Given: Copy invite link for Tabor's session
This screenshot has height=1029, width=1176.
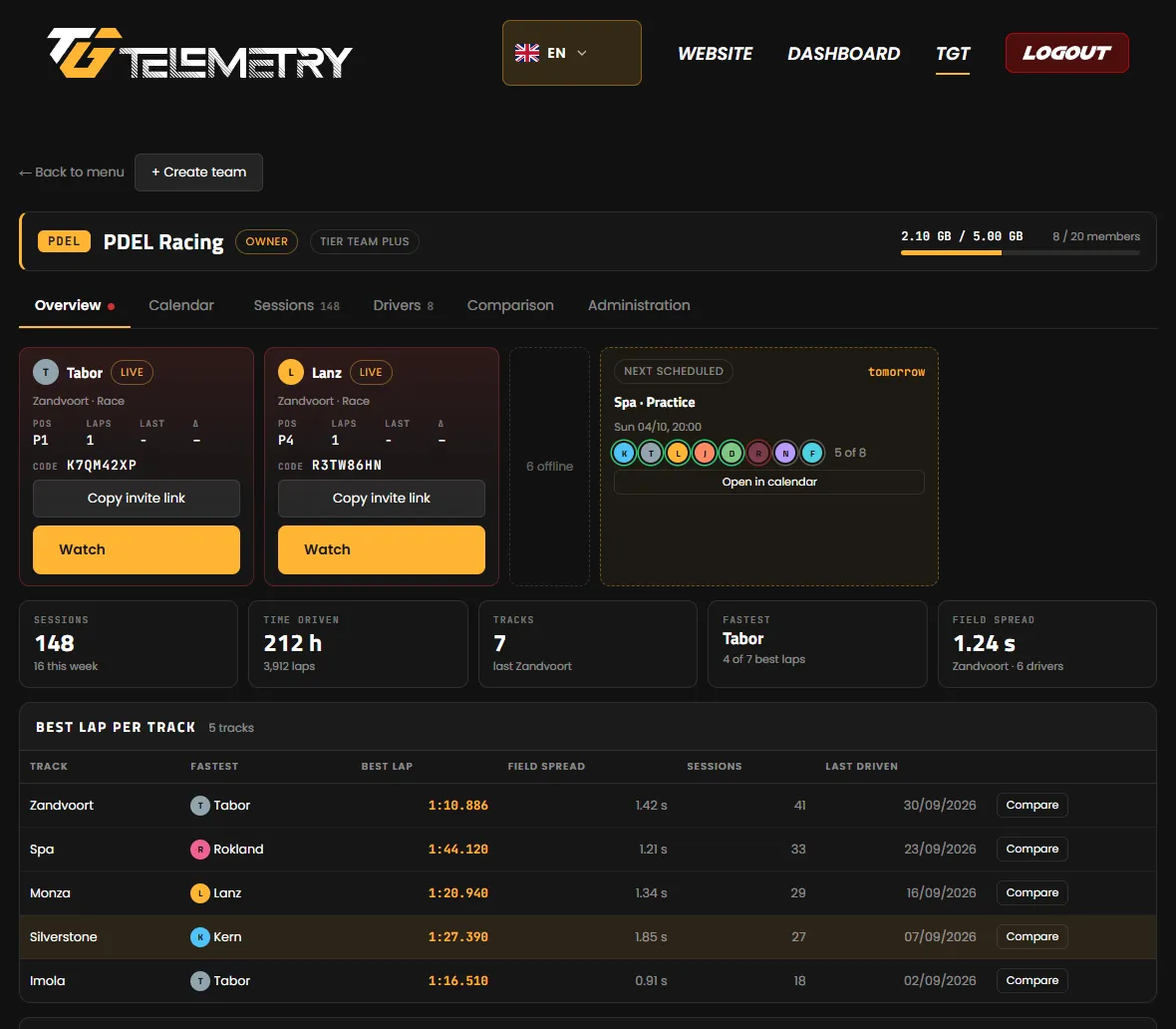Looking at the screenshot, I should click(x=137, y=499).
